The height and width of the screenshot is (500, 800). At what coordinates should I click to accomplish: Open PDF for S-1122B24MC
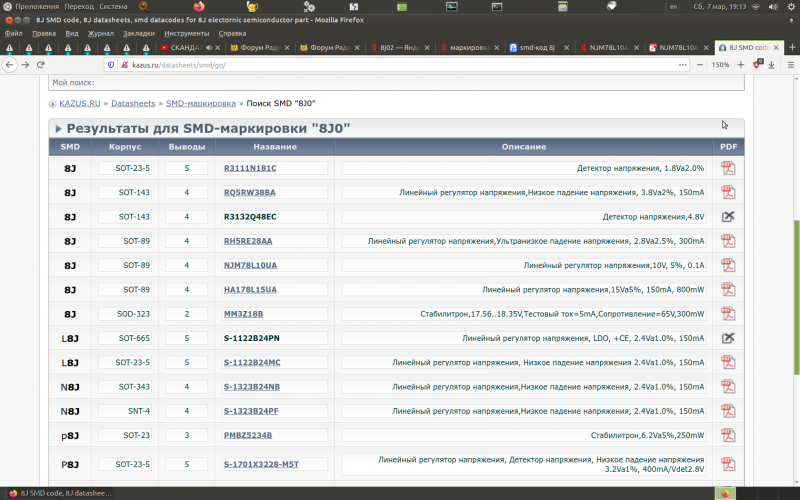728,362
